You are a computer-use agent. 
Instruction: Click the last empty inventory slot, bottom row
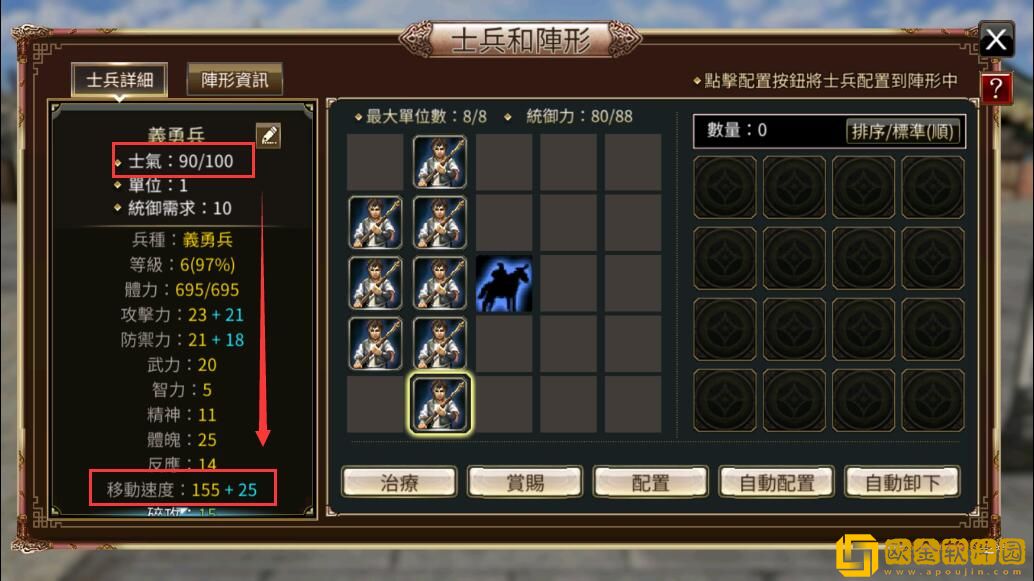[x=932, y=400]
